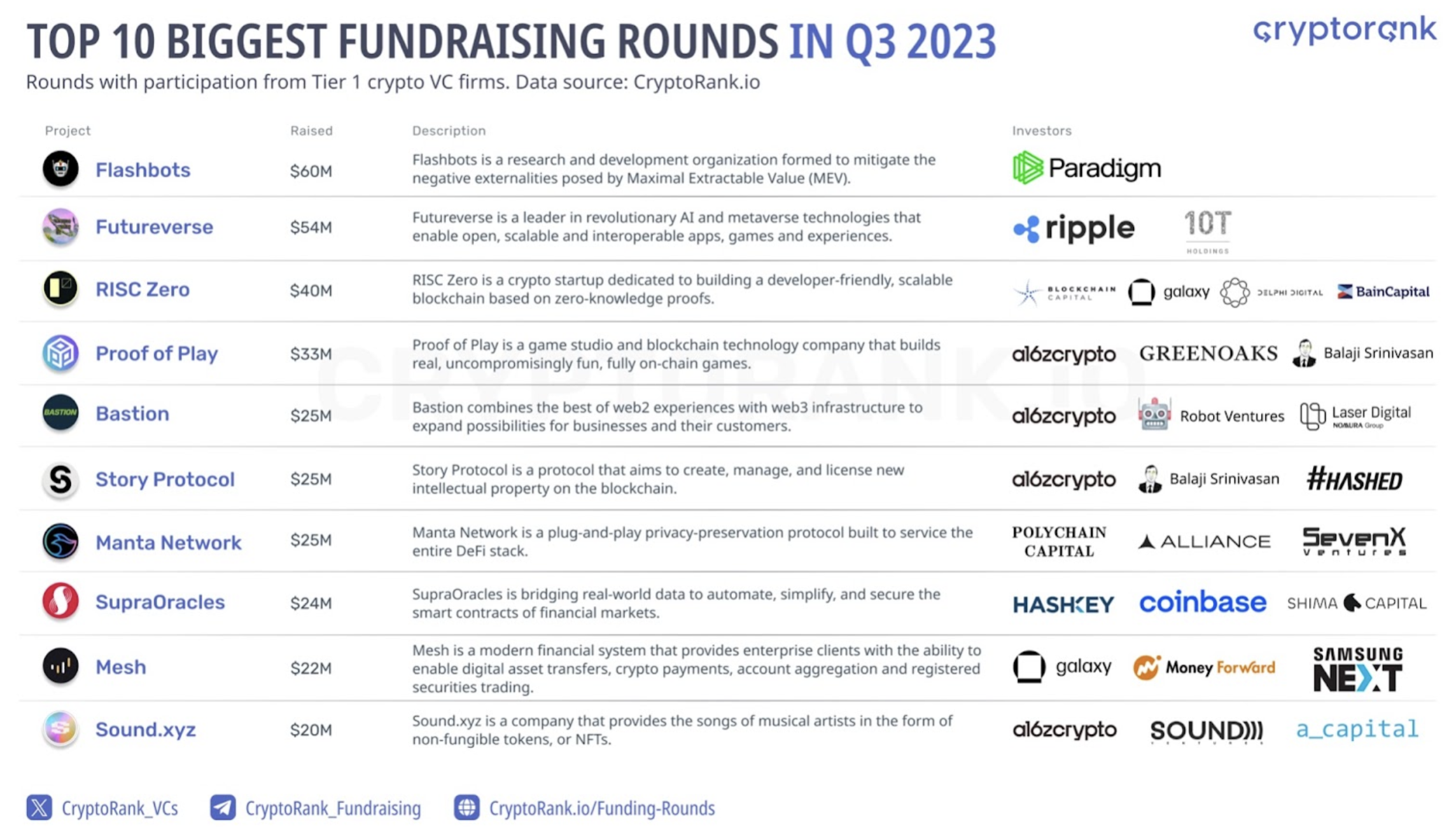
Task: Click the SupraOracles red logo icon
Action: click(60, 601)
